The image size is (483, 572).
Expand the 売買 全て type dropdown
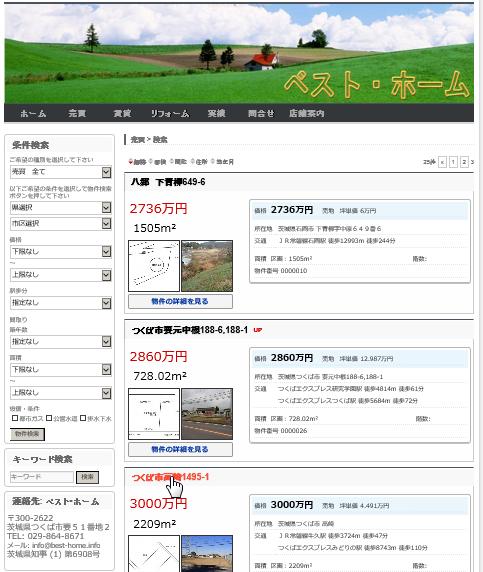click(x=61, y=172)
